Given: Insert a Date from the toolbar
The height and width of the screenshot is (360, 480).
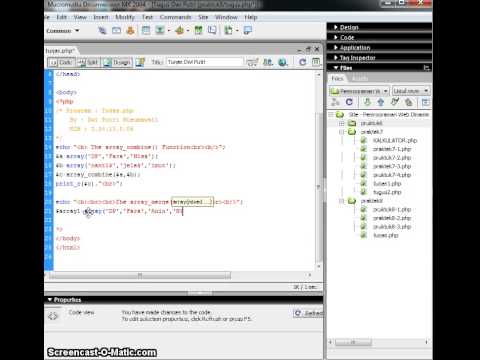Looking at the screenshot, I should 198,31.
